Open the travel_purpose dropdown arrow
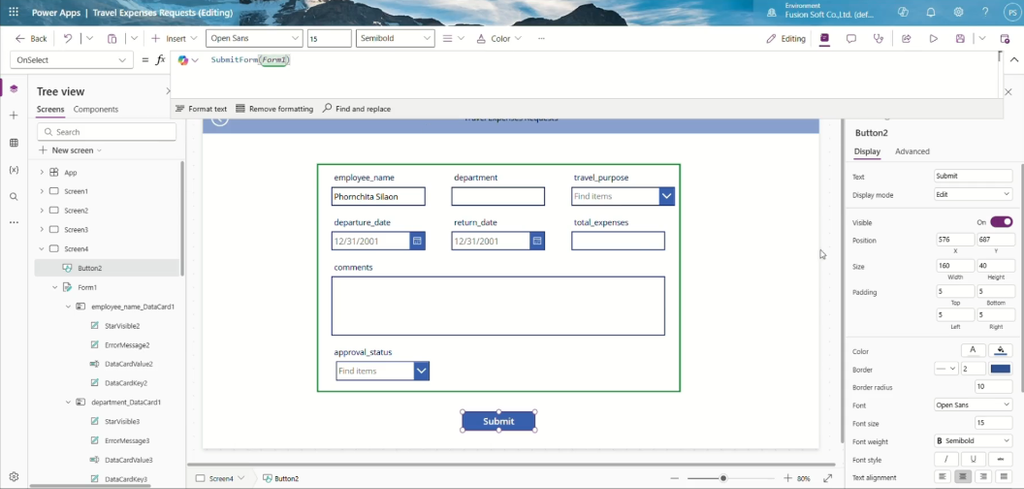This screenshot has width=1024, height=489. coord(667,196)
